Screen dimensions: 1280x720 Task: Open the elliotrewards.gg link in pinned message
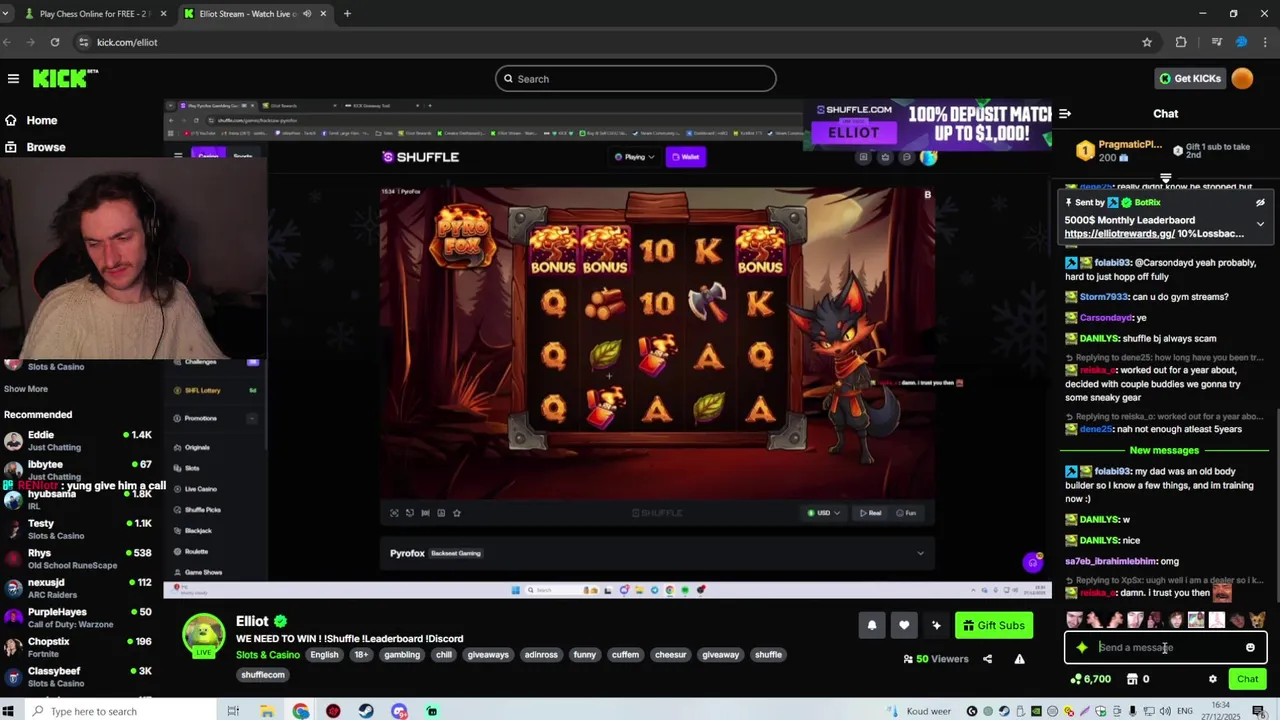[x=1119, y=234]
